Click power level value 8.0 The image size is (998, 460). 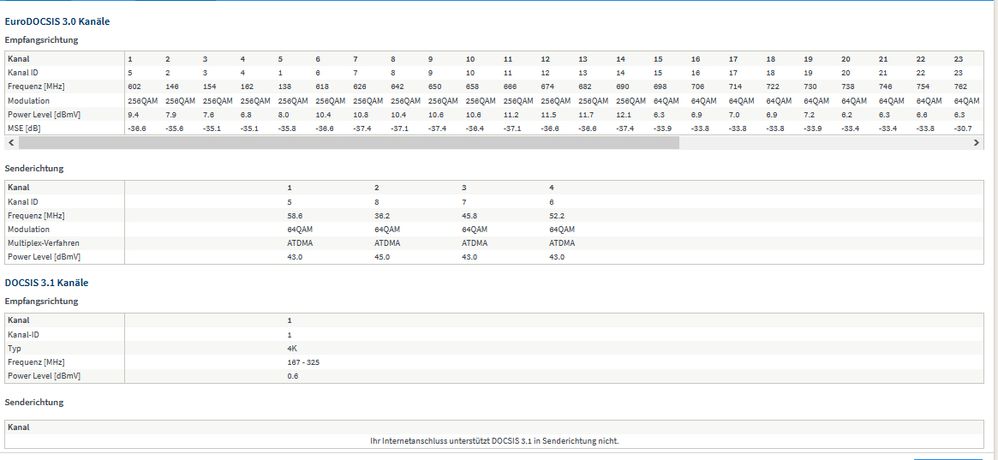click(283, 115)
